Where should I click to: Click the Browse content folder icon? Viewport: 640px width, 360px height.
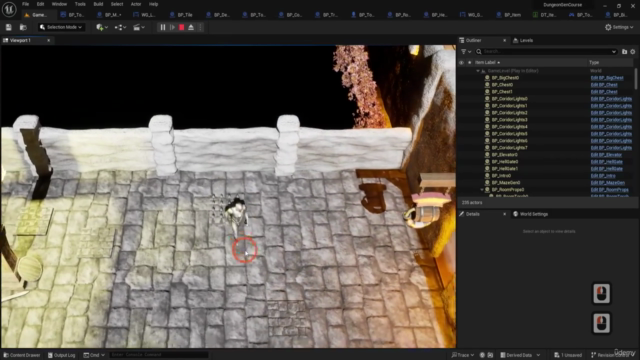[x=23, y=27]
